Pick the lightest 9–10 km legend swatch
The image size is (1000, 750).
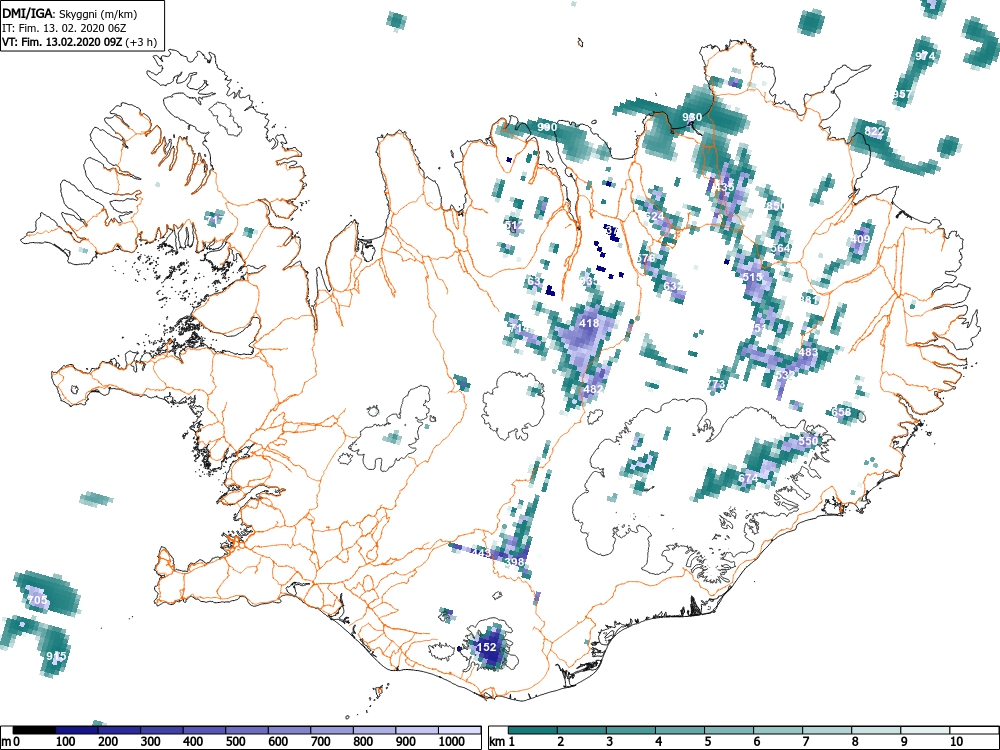[925, 730]
